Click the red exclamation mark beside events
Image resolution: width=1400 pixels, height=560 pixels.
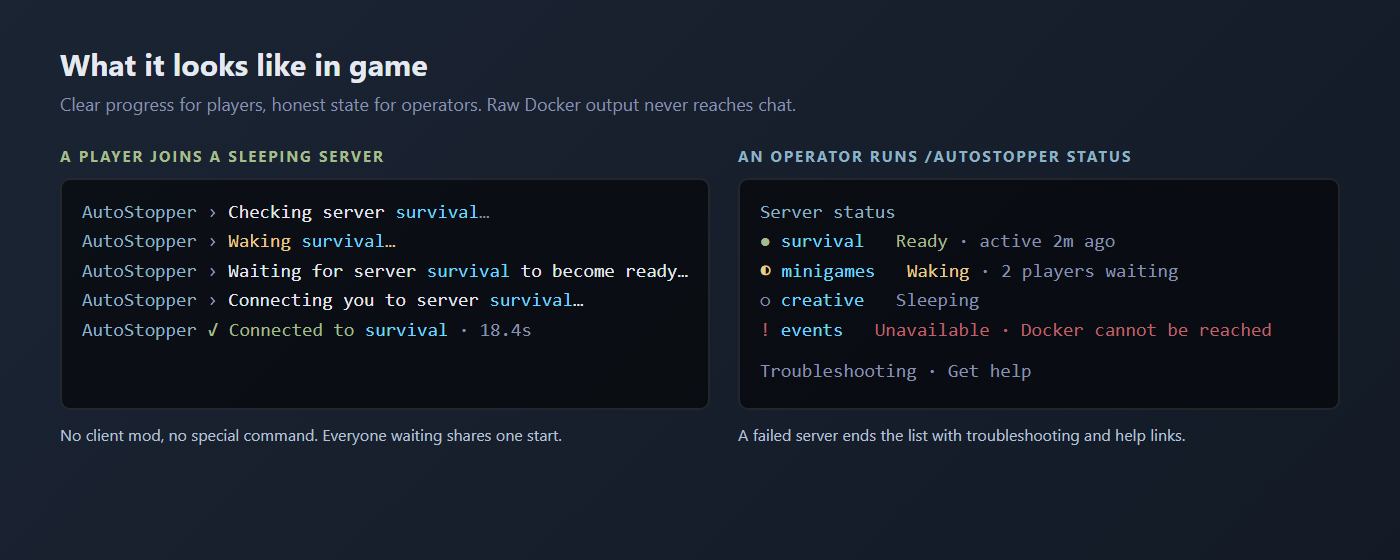tap(765, 330)
